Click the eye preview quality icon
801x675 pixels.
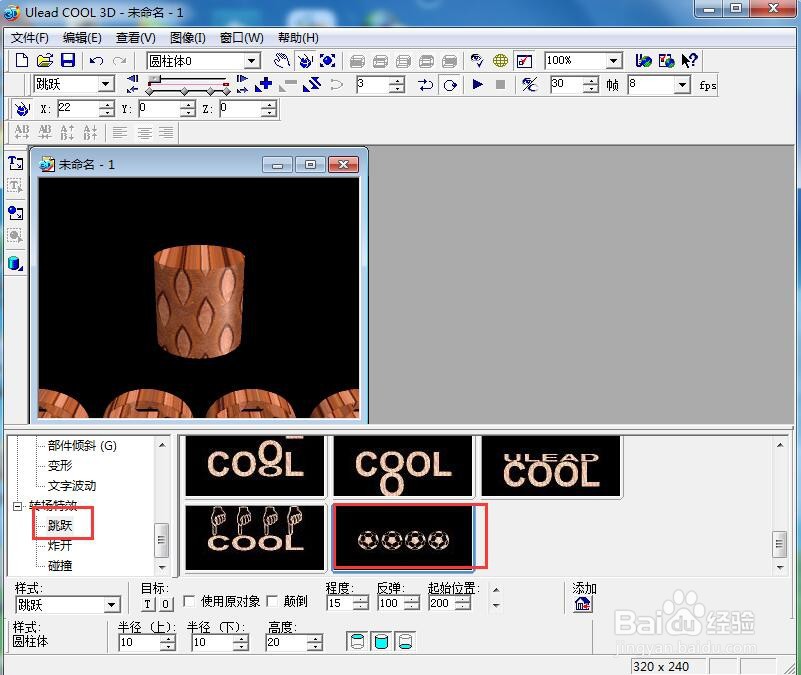(477, 60)
